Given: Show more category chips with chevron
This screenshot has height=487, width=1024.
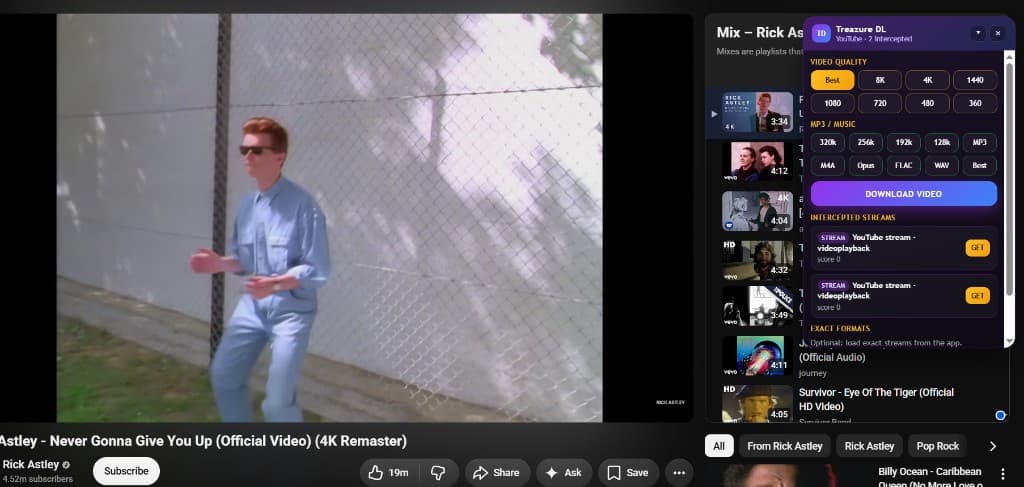Looking at the screenshot, I should pyautogui.click(x=993, y=447).
